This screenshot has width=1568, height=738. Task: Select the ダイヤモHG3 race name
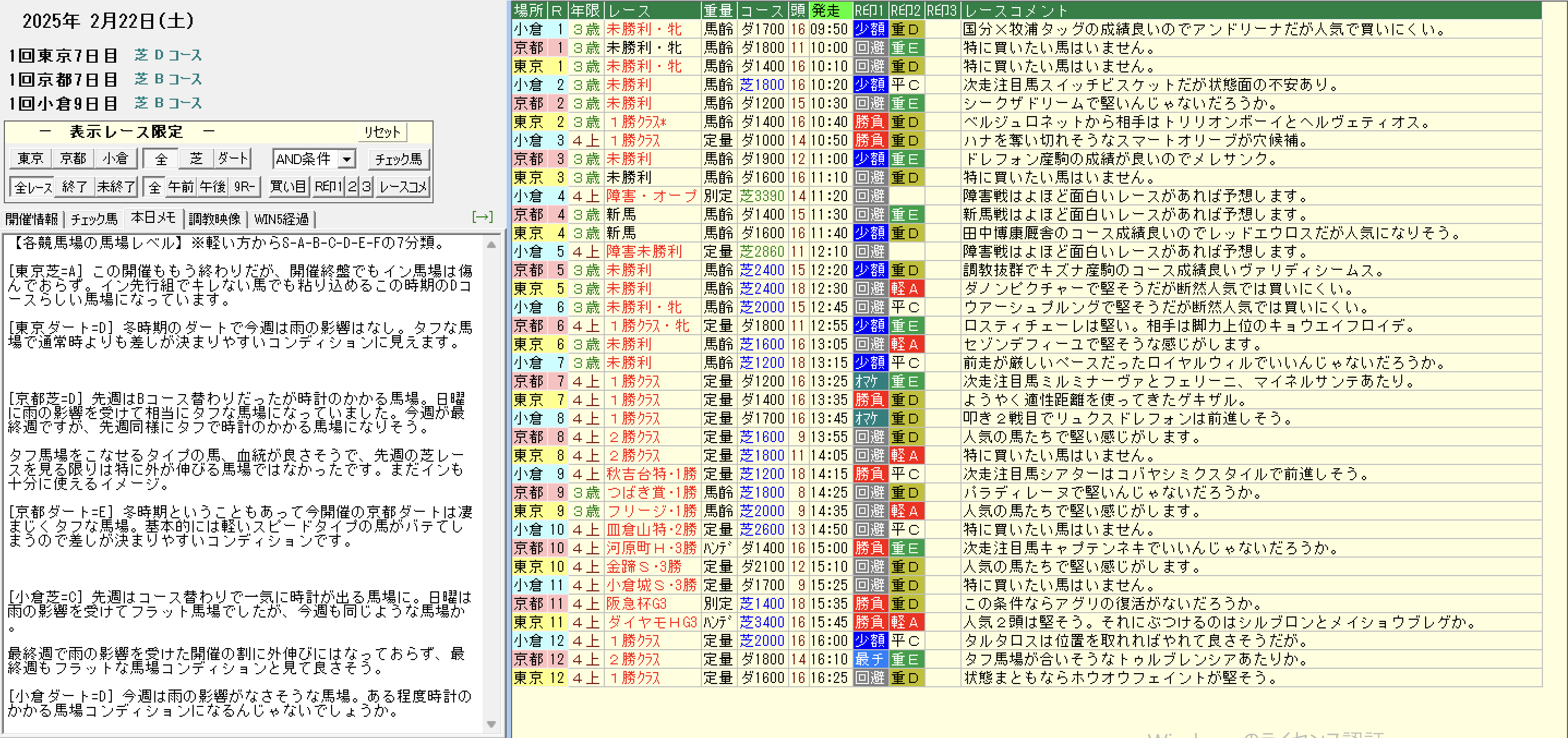pyautogui.click(x=651, y=622)
